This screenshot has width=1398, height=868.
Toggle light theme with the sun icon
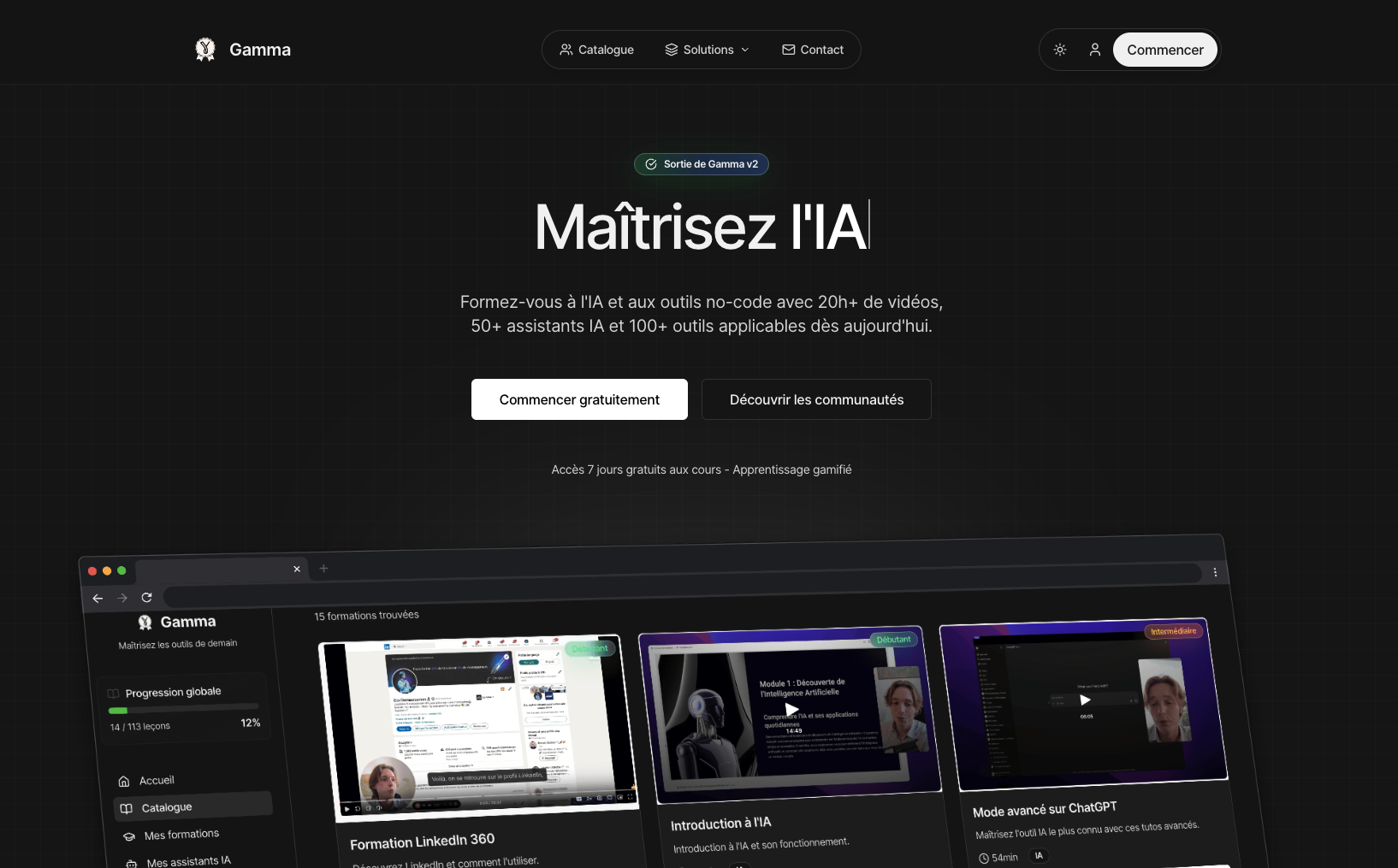(1060, 50)
